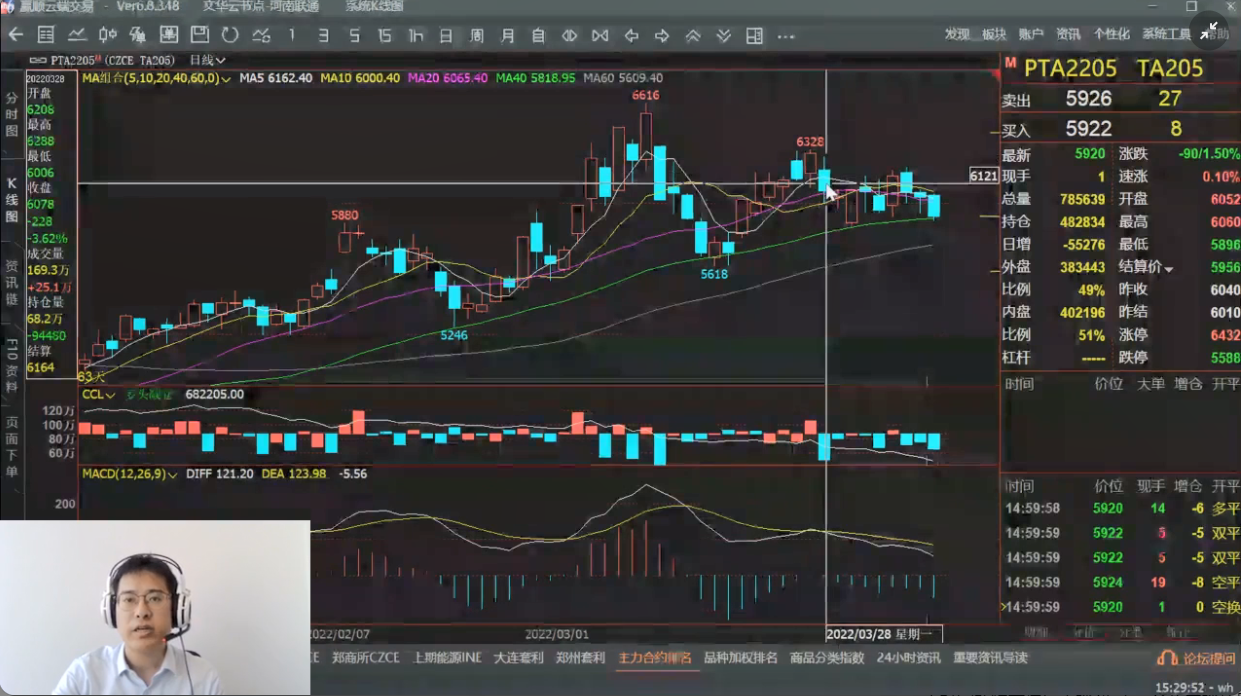Click the back arrow in the toolbar
1241x696 pixels.
[15, 36]
